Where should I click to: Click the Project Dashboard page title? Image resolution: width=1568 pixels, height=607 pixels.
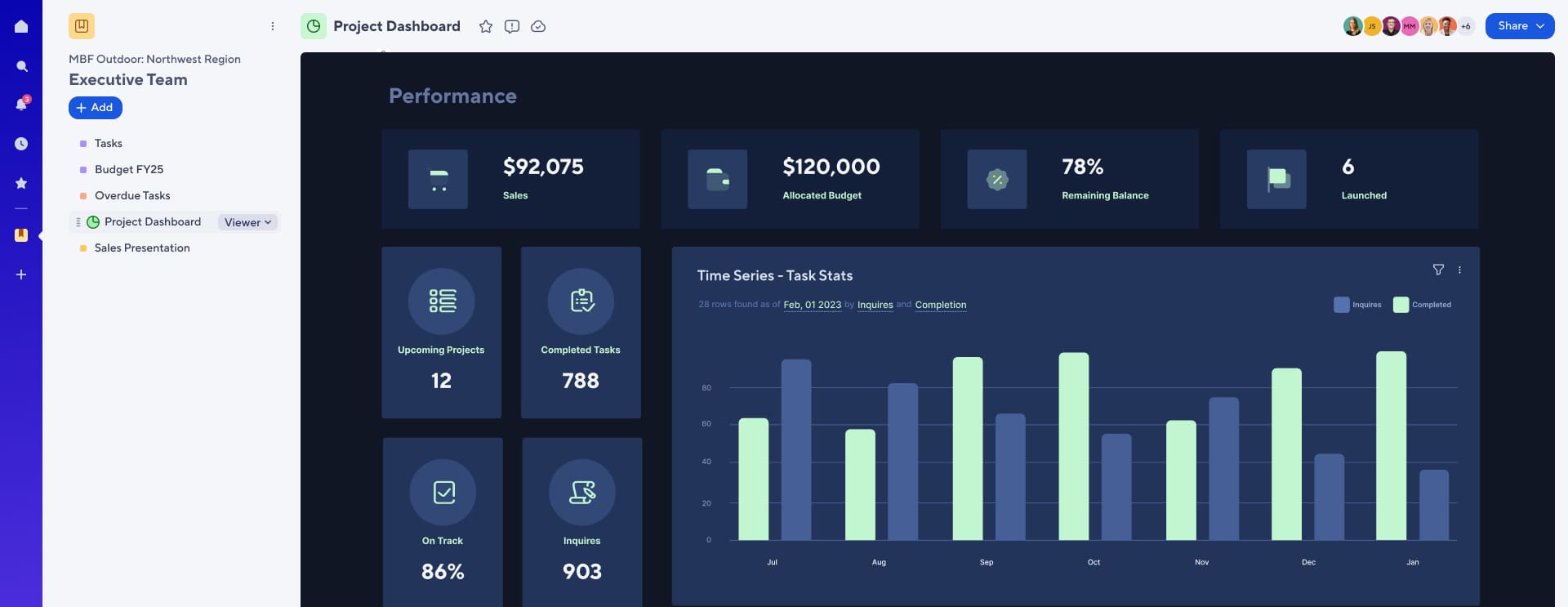[x=397, y=26]
